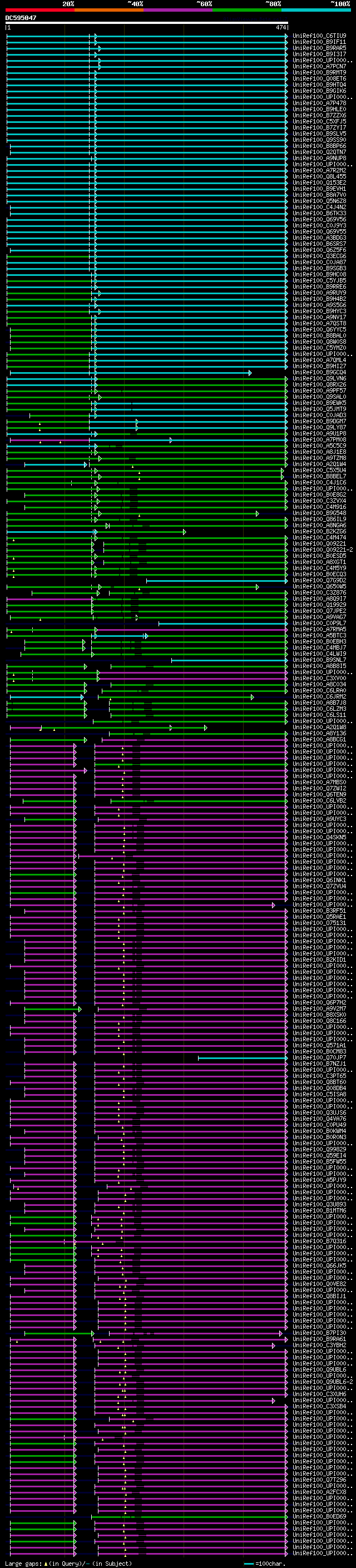Select UniRef100_B9HLE0 label
This screenshot has height=1568, width=356.
tap(319, 110)
